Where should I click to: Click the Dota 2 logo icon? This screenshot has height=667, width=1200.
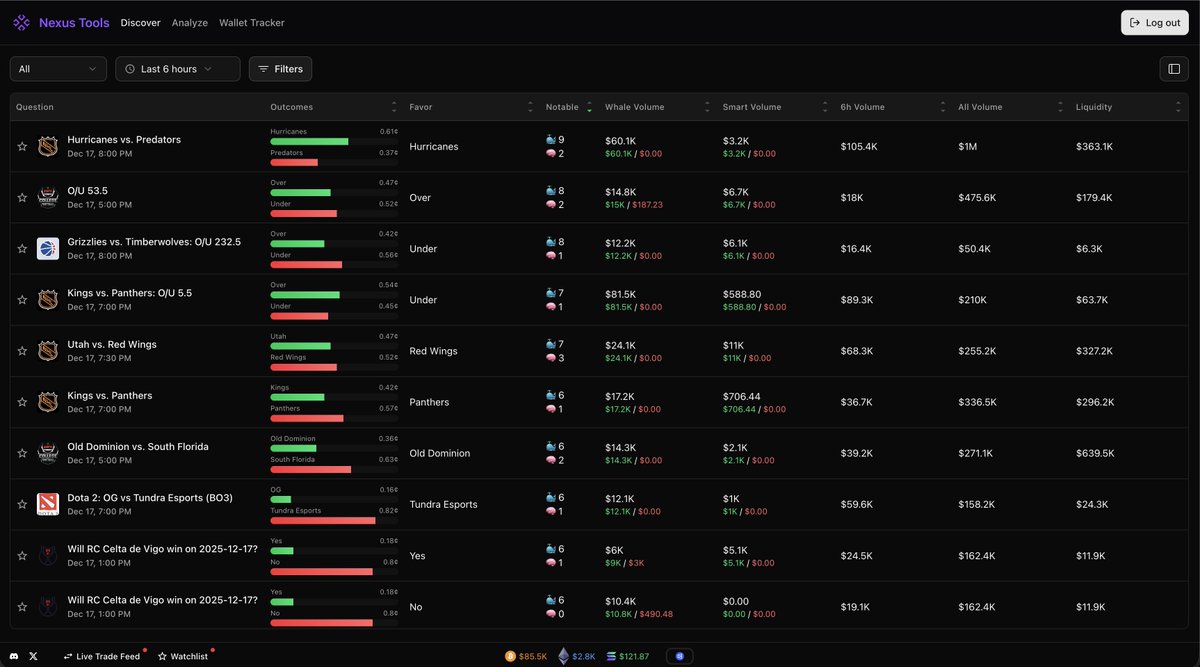coord(48,504)
